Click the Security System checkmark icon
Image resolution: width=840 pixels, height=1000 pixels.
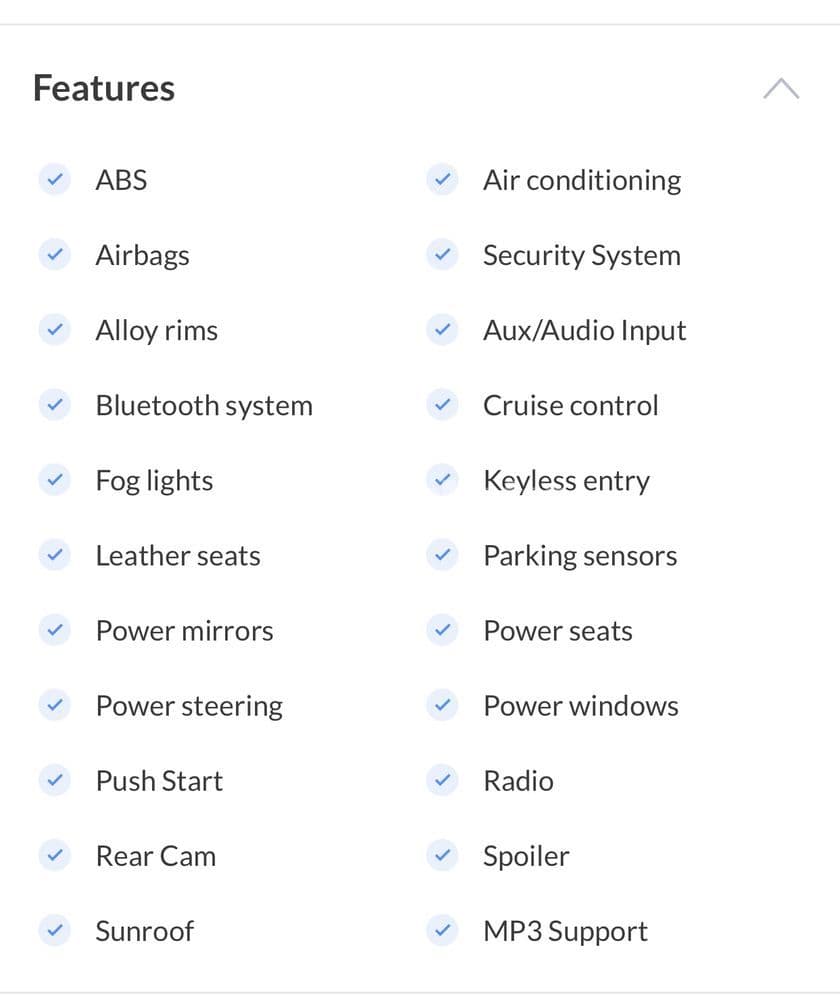tap(442, 255)
